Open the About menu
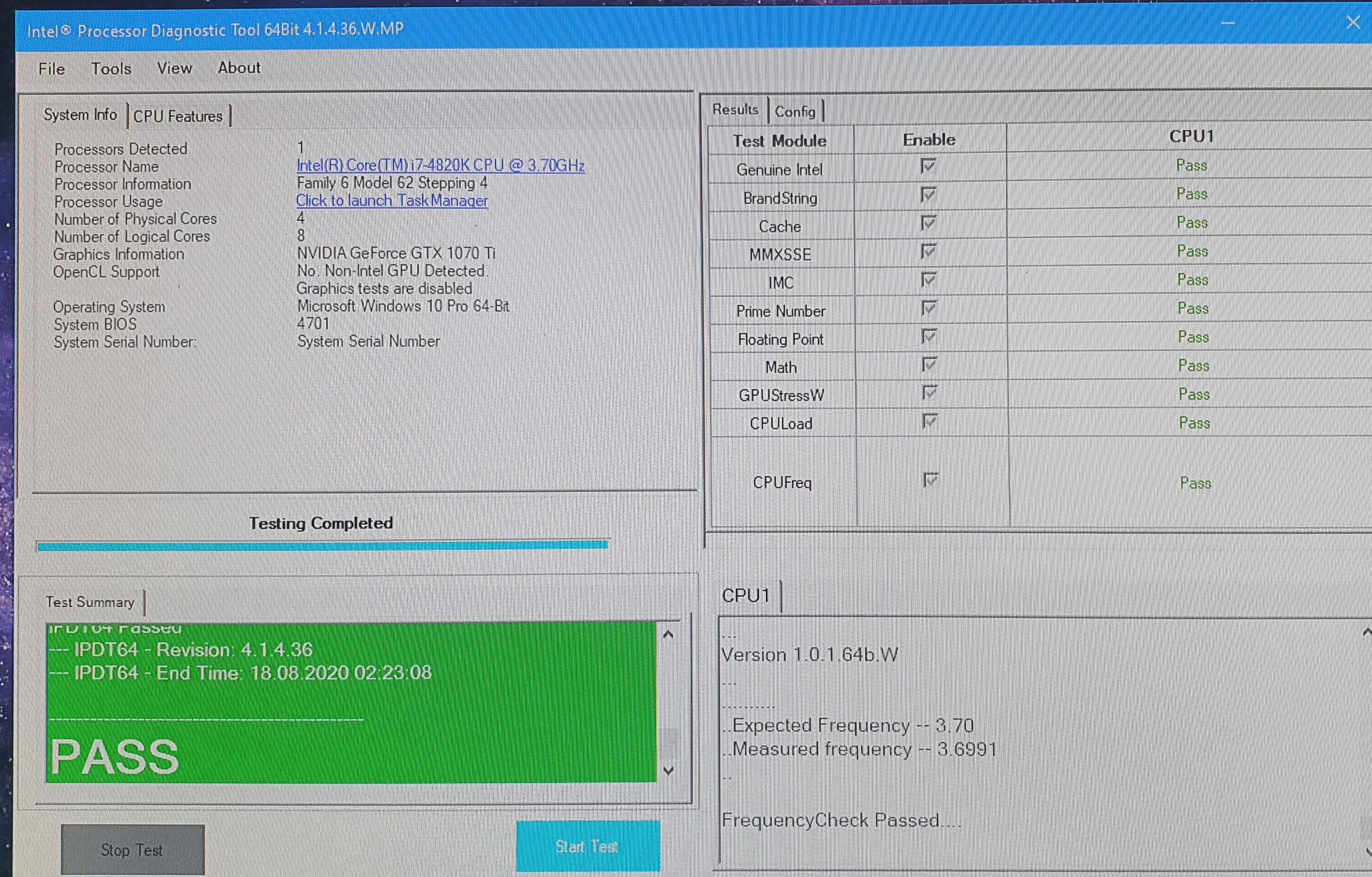Image resolution: width=1372 pixels, height=877 pixels. tap(239, 68)
